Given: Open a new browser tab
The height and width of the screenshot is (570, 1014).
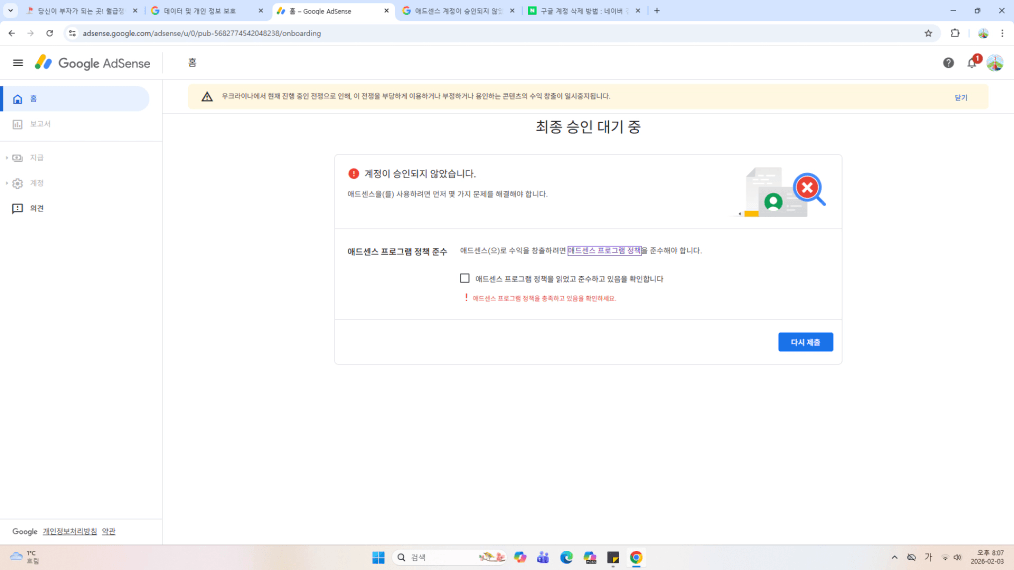Looking at the screenshot, I should (656, 10).
